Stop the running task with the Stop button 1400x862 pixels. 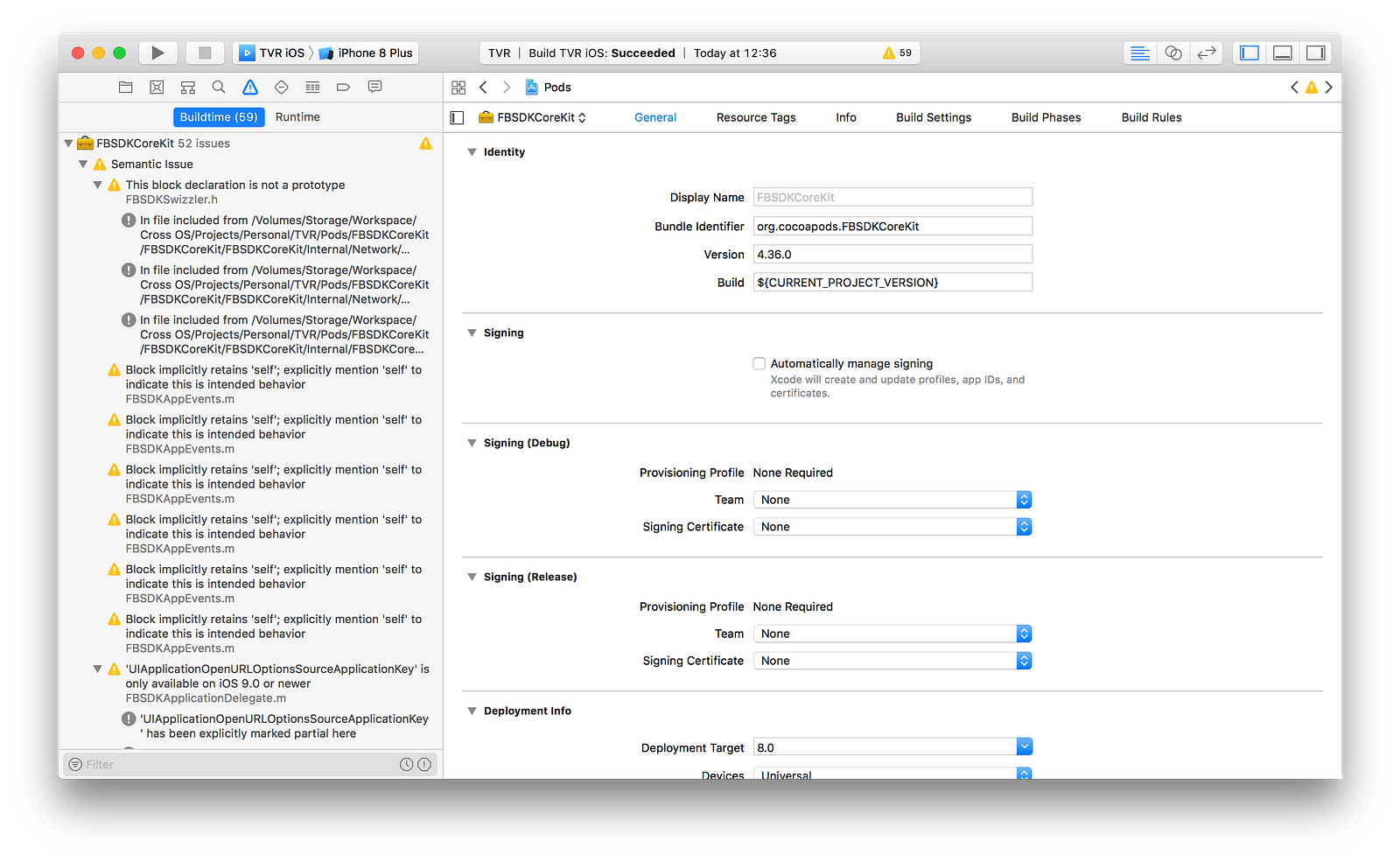point(205,53)
